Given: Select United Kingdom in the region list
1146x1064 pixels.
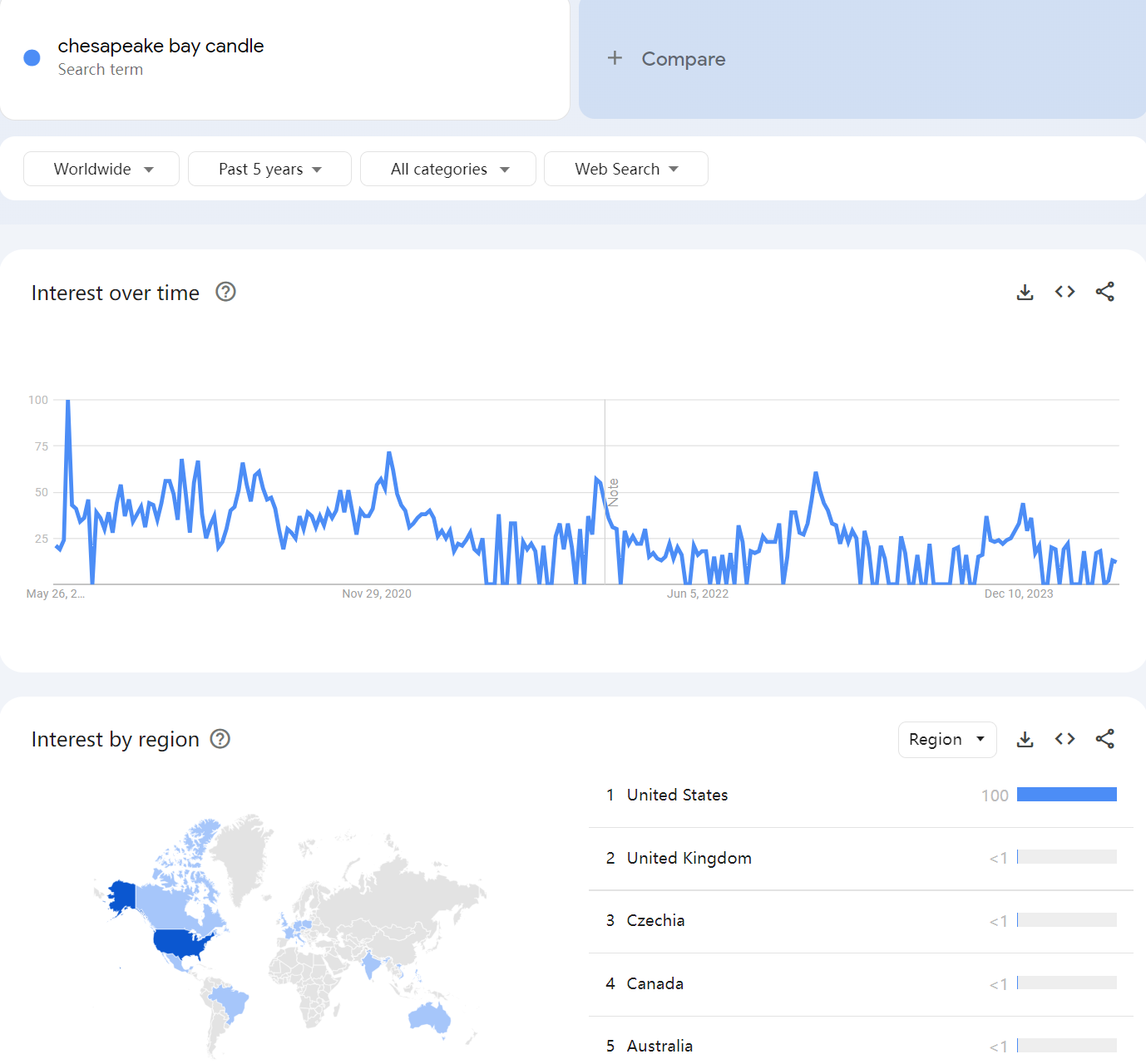Looking at the screenshot, I should (861, 859).
